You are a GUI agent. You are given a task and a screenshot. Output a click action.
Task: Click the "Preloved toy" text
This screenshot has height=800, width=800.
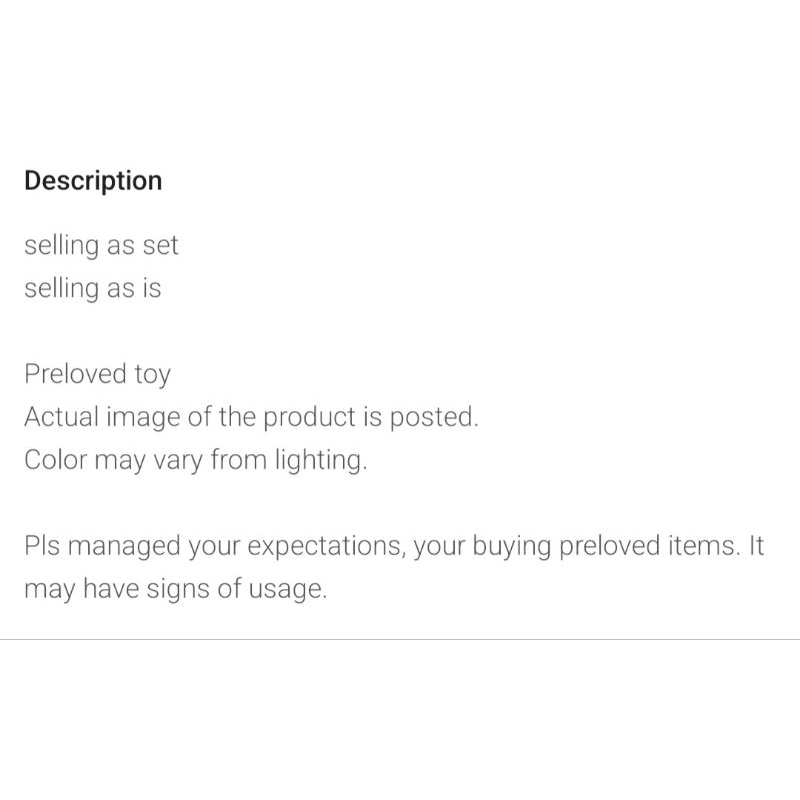pyautogui.click(x=97, y=375)
